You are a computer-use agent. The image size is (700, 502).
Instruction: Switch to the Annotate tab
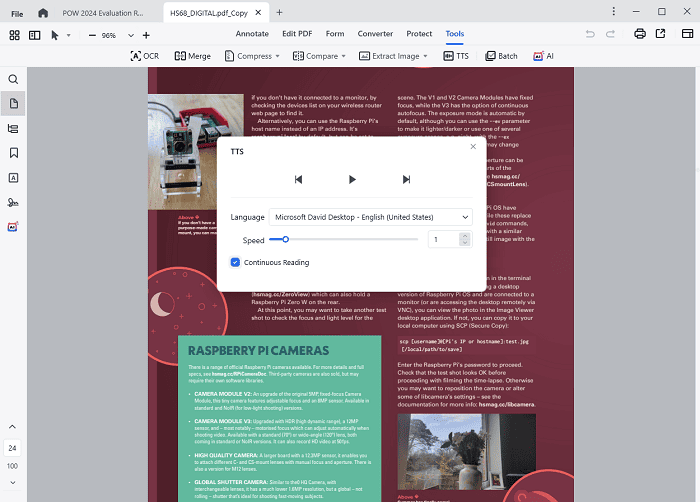coord(252,34)
